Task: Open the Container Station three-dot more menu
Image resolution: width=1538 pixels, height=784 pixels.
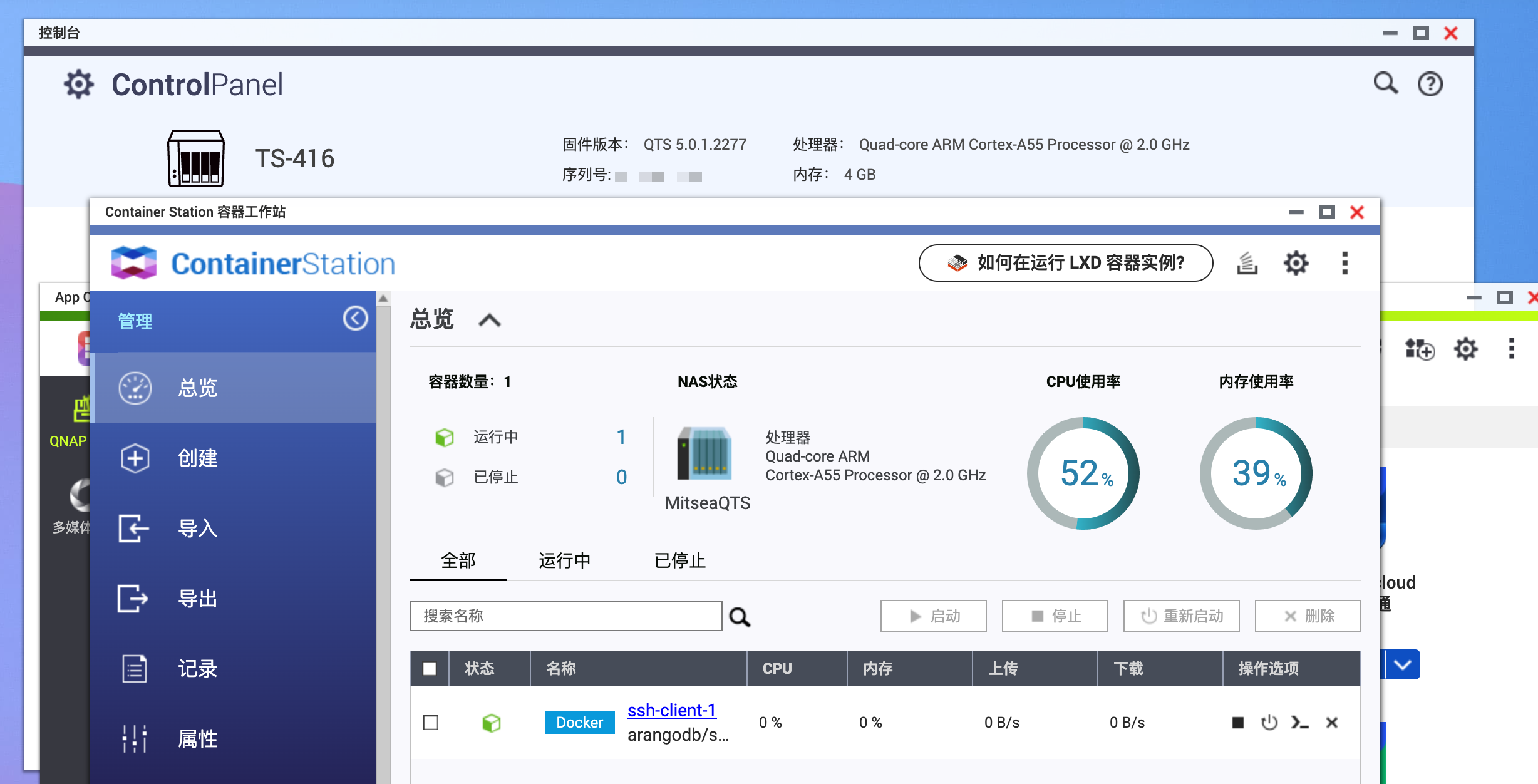Action: pyautogui.click(x=1344, y=263)
